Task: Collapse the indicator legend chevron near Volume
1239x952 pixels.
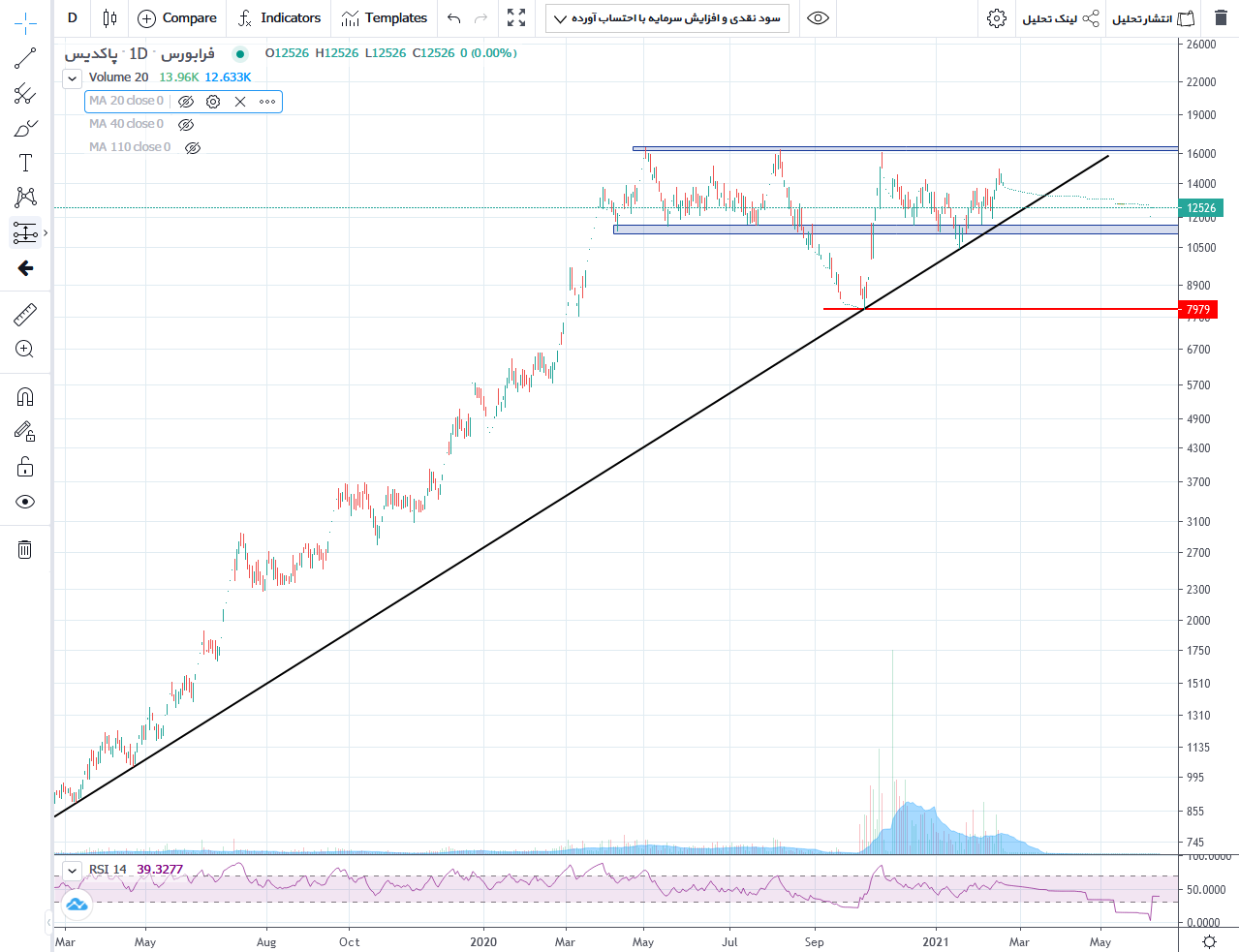Action: pyautogui.click(x=73, y=78)
